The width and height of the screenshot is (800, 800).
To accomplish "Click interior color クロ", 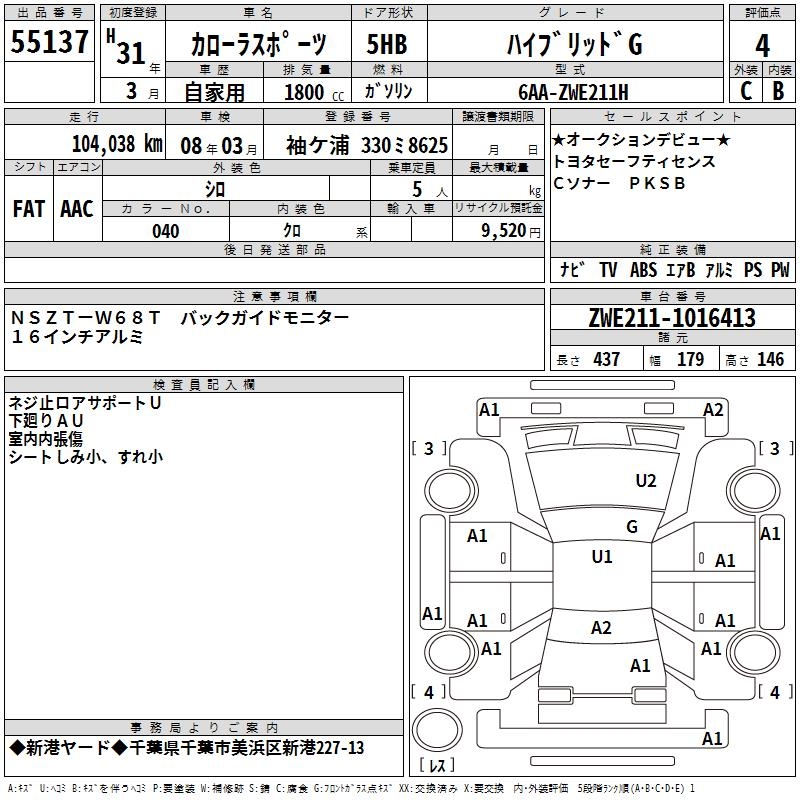I will point(292,231).
